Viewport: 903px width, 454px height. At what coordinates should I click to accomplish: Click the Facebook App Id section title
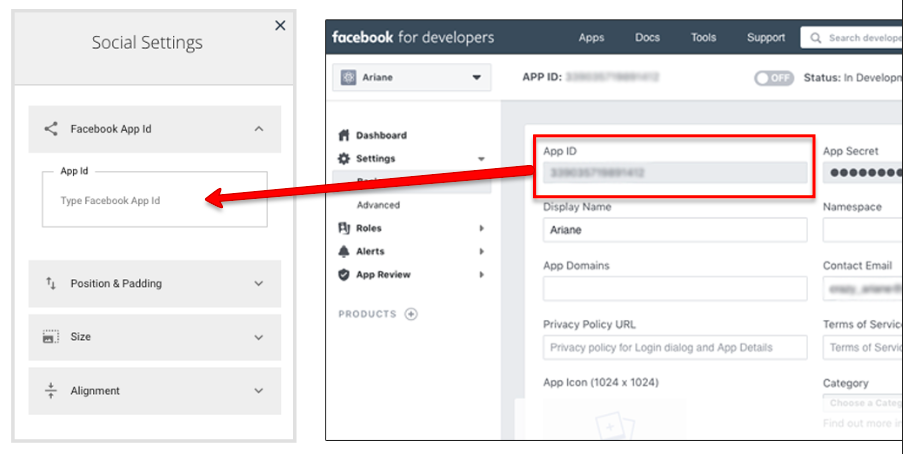pyautogui.click(x=111, y=129)
